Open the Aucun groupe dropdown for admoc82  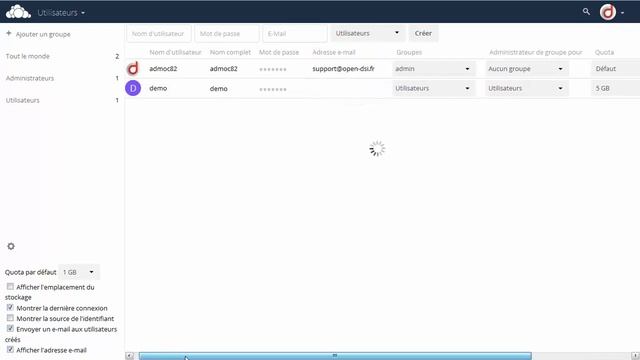527,69
